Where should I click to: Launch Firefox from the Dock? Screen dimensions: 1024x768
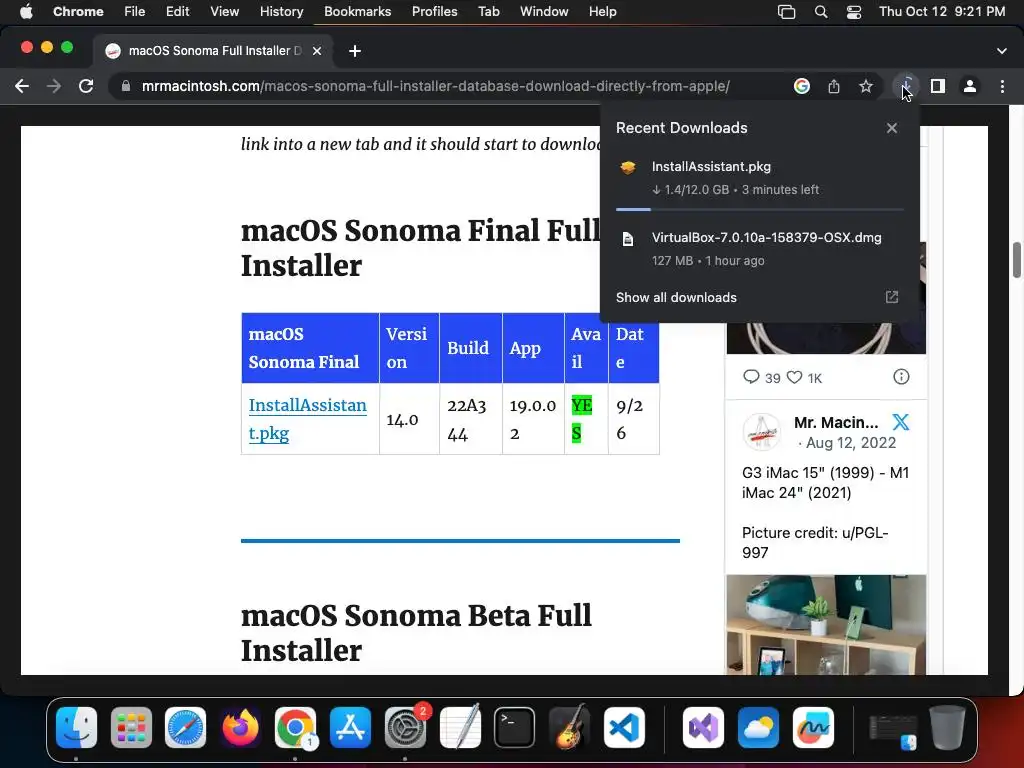point(240,727)
